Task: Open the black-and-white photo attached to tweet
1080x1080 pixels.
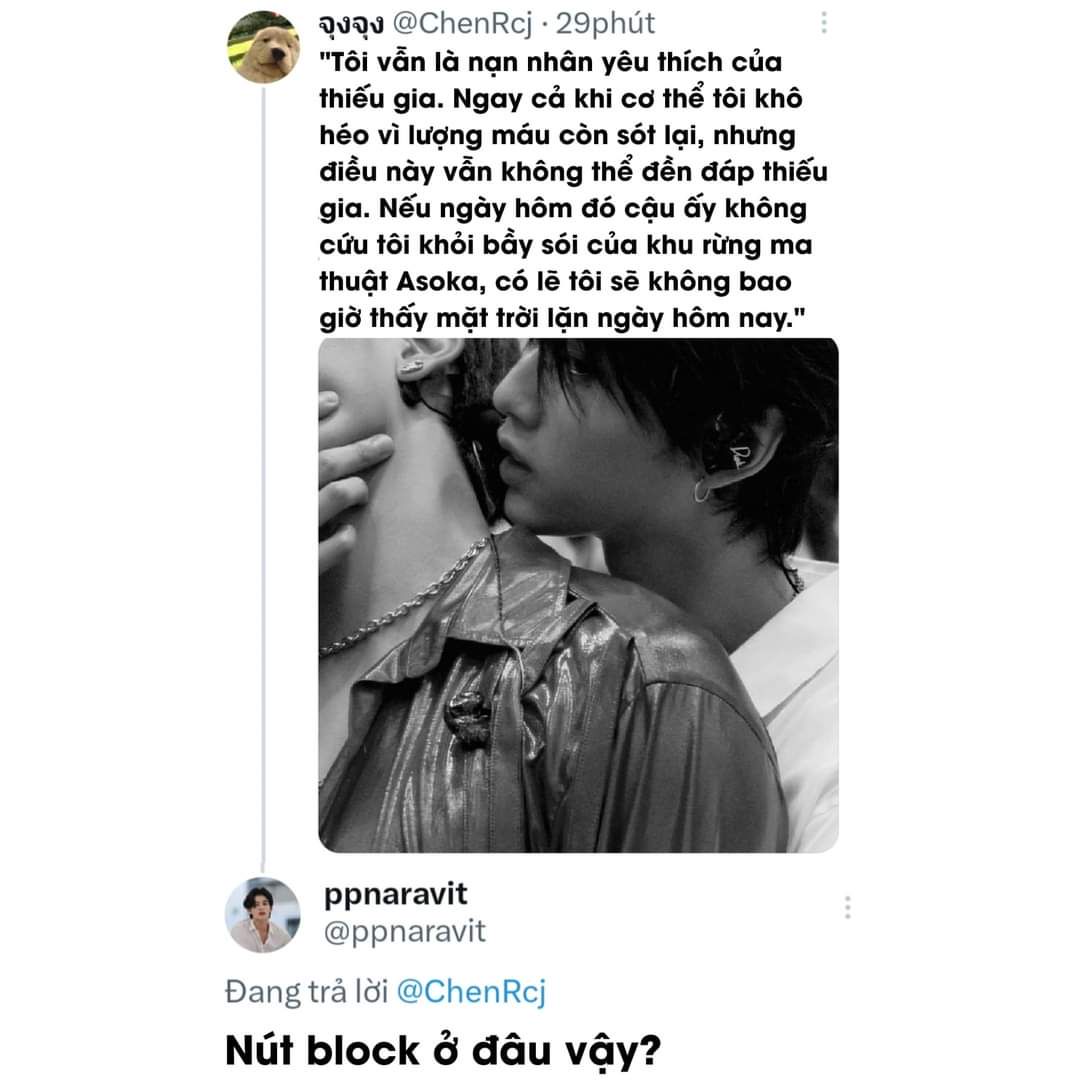Action: click(578, 595)
